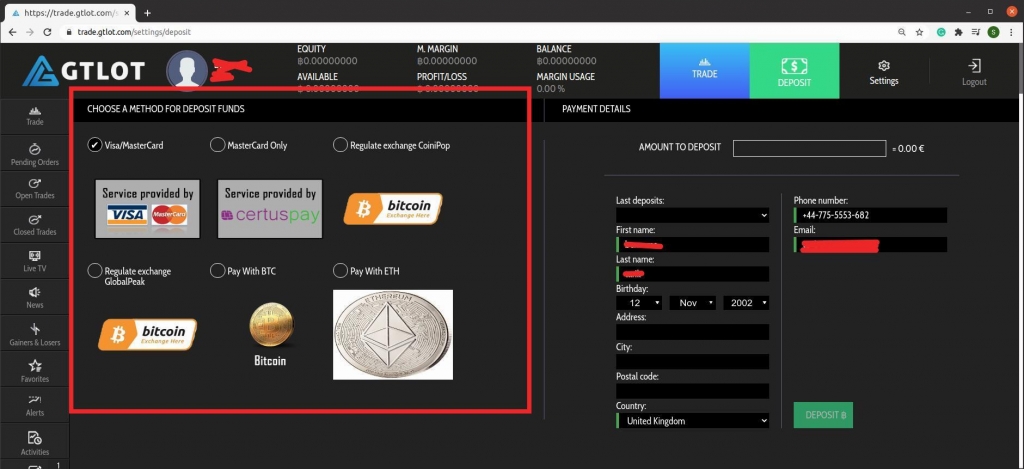Click the First name field

pos(692,244)
